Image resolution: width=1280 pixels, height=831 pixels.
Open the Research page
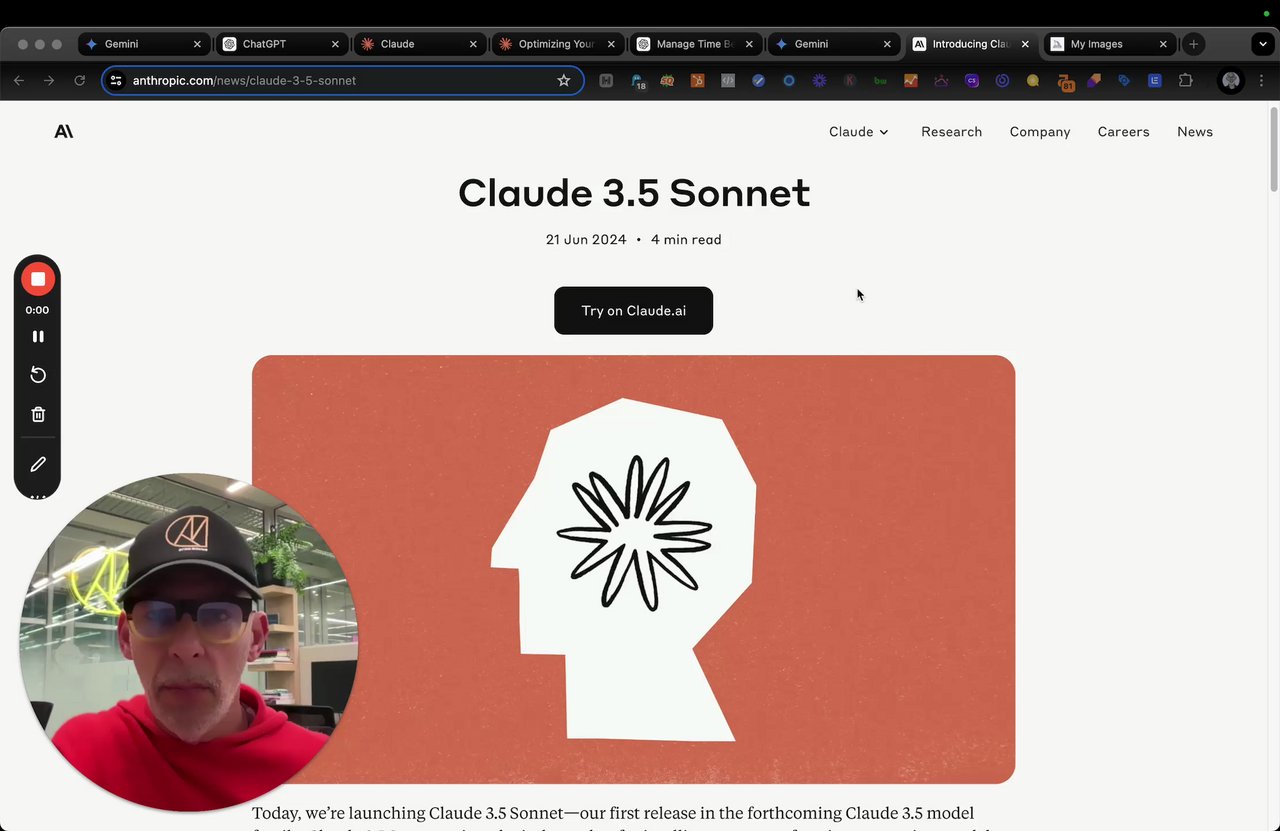(x=951, y=132)
